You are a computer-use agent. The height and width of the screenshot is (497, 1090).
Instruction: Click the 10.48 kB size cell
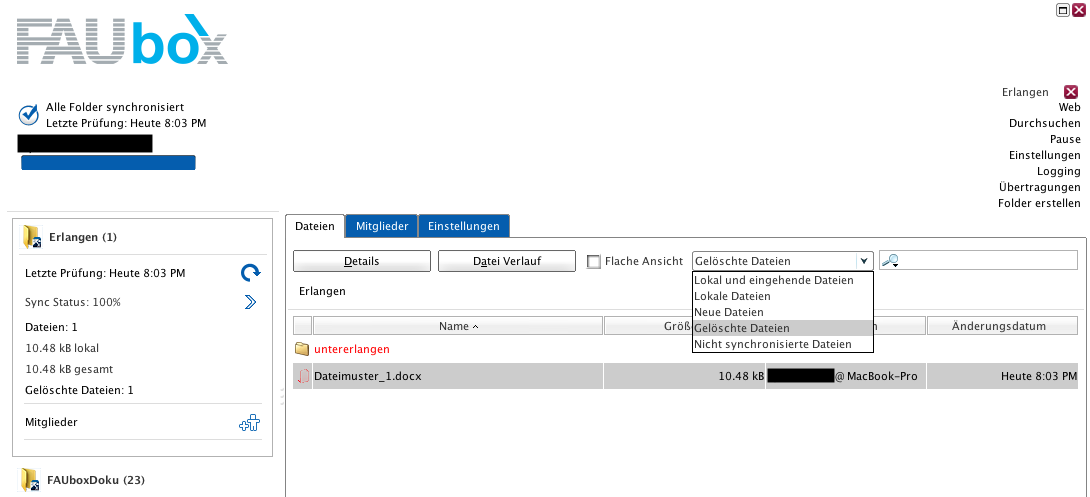[684, 376]
